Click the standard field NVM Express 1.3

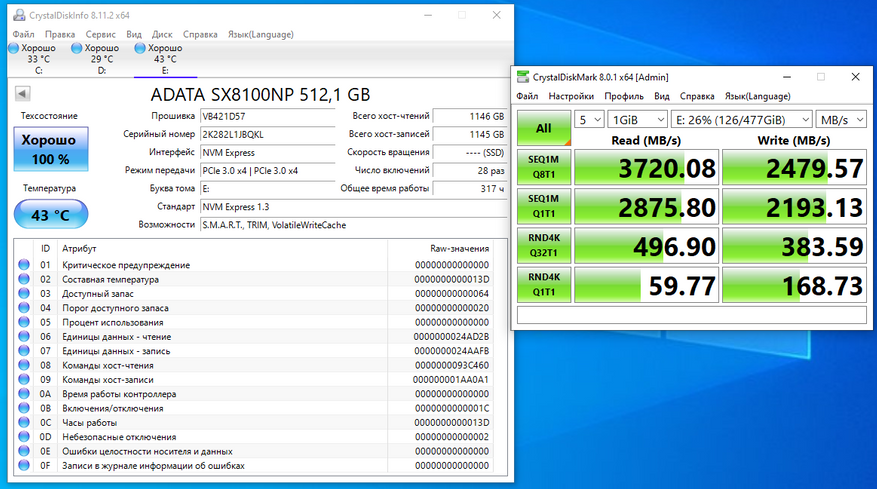(353, 207)
